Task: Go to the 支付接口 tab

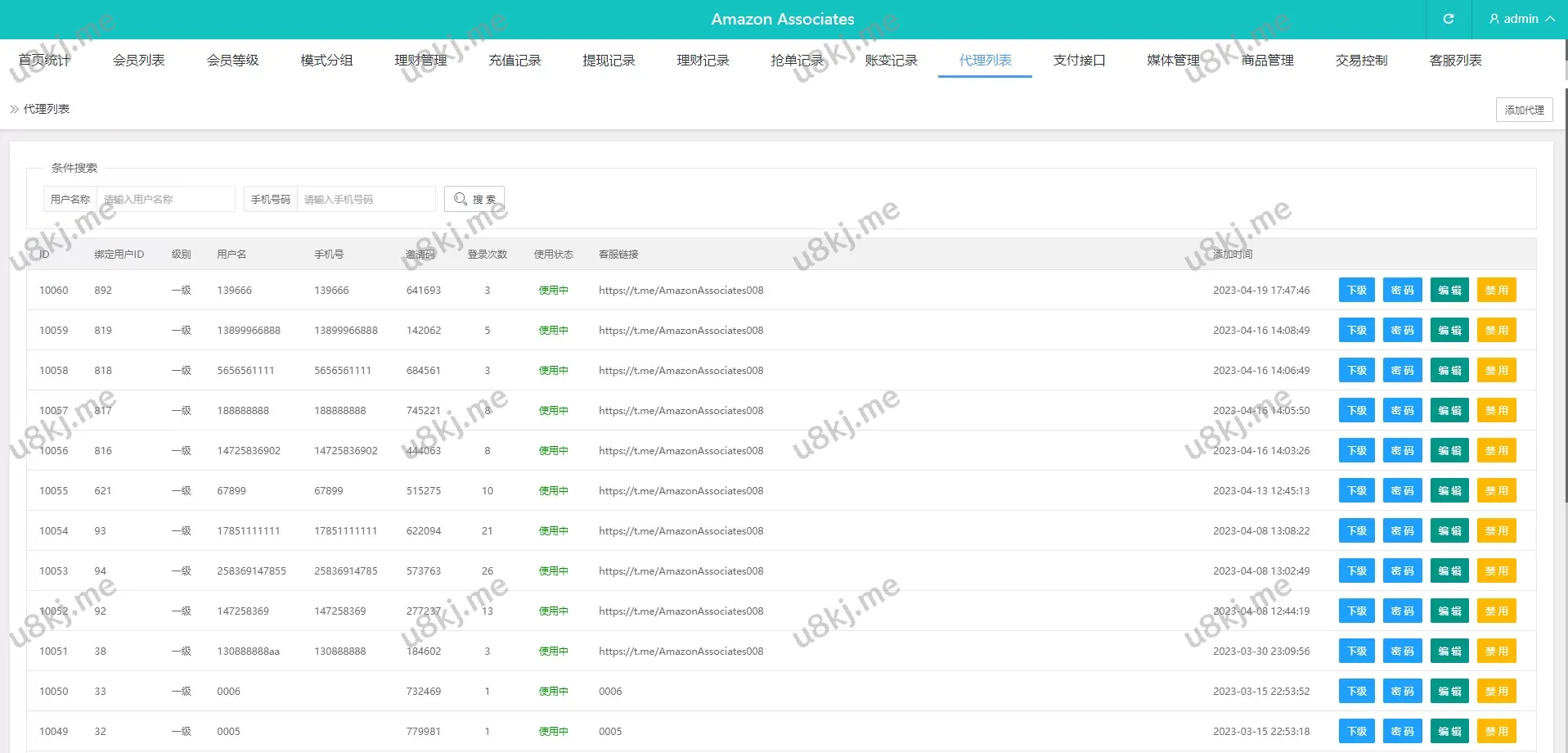Action: tap(1079, 61)
